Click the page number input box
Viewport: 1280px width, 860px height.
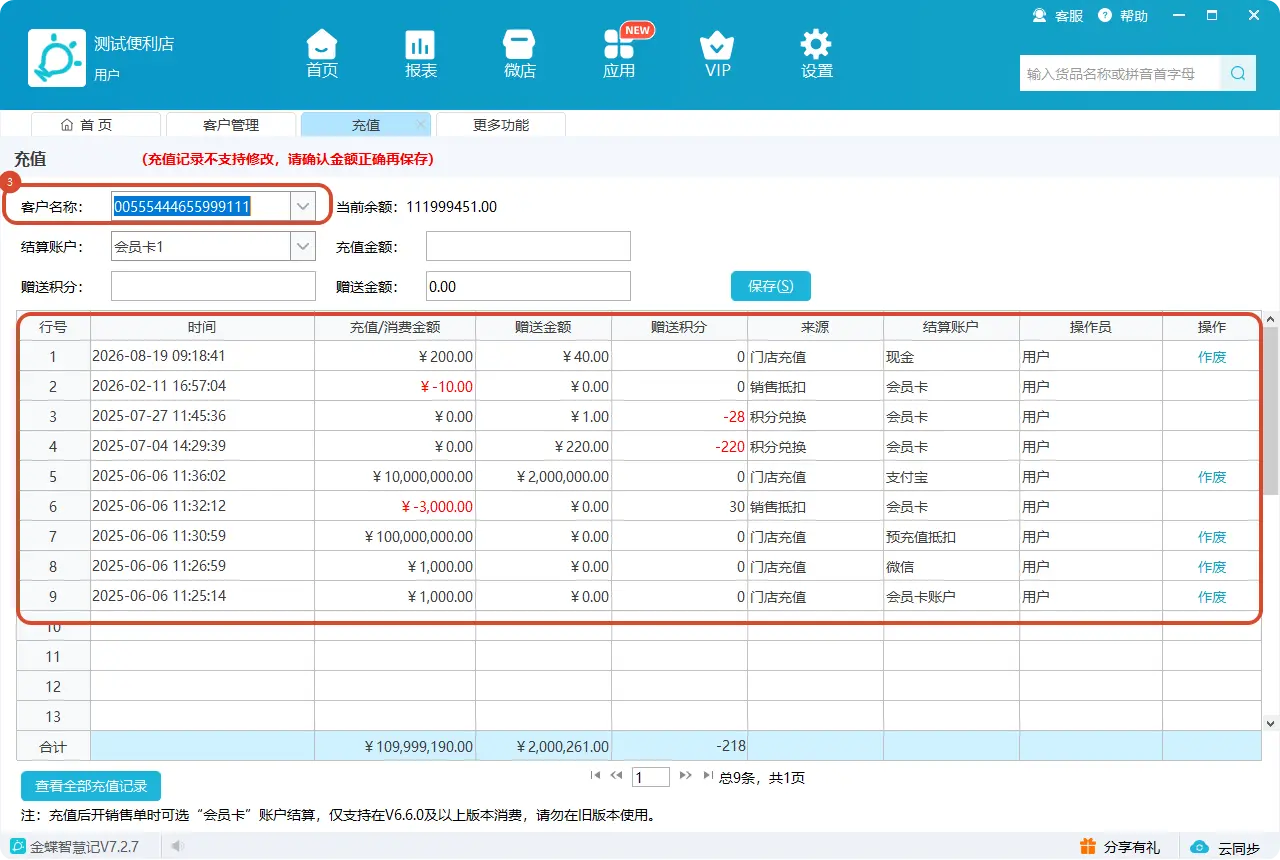(651, 777)
